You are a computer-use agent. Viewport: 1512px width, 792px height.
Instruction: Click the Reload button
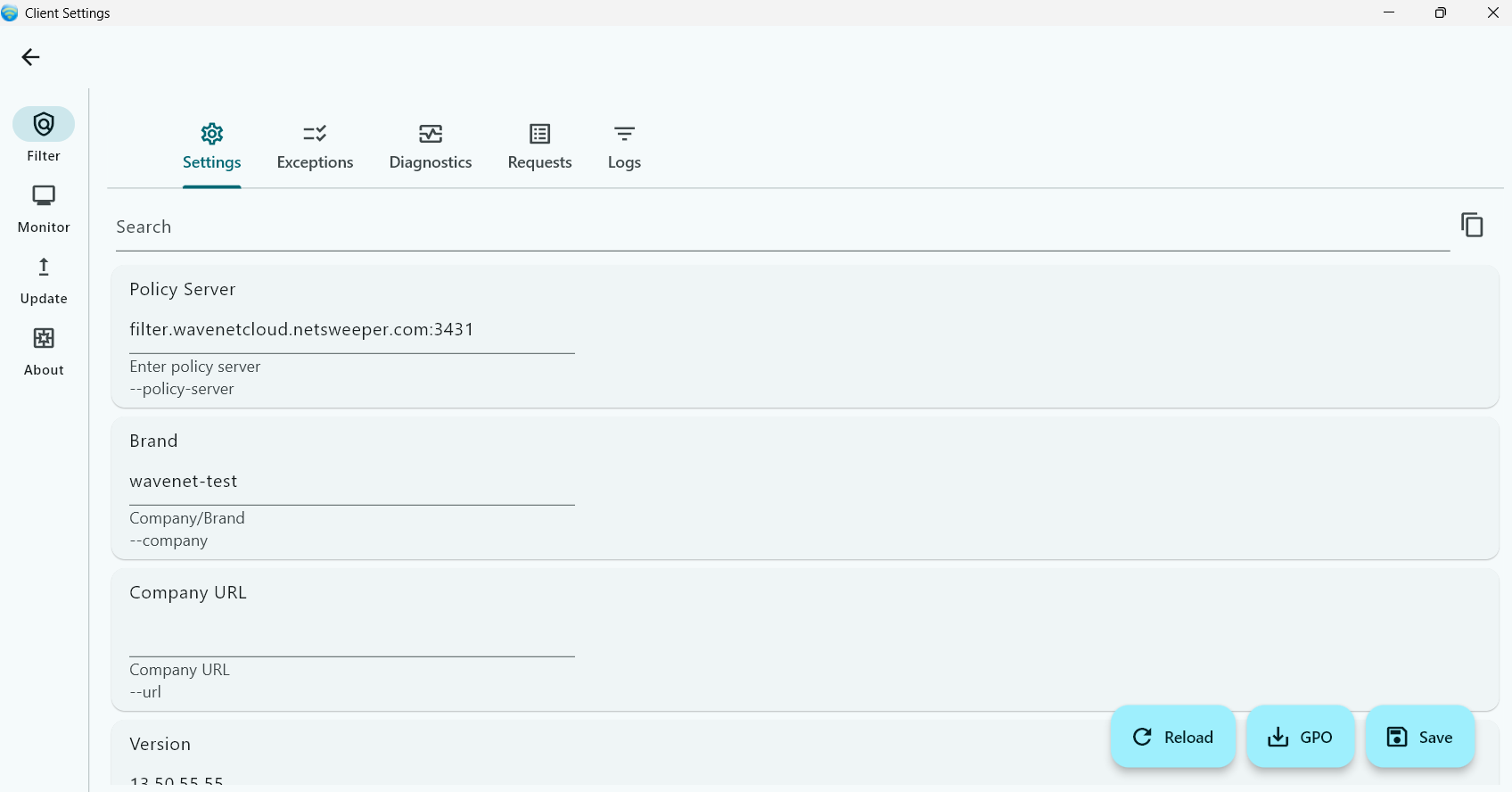(x=1172, y=737)
